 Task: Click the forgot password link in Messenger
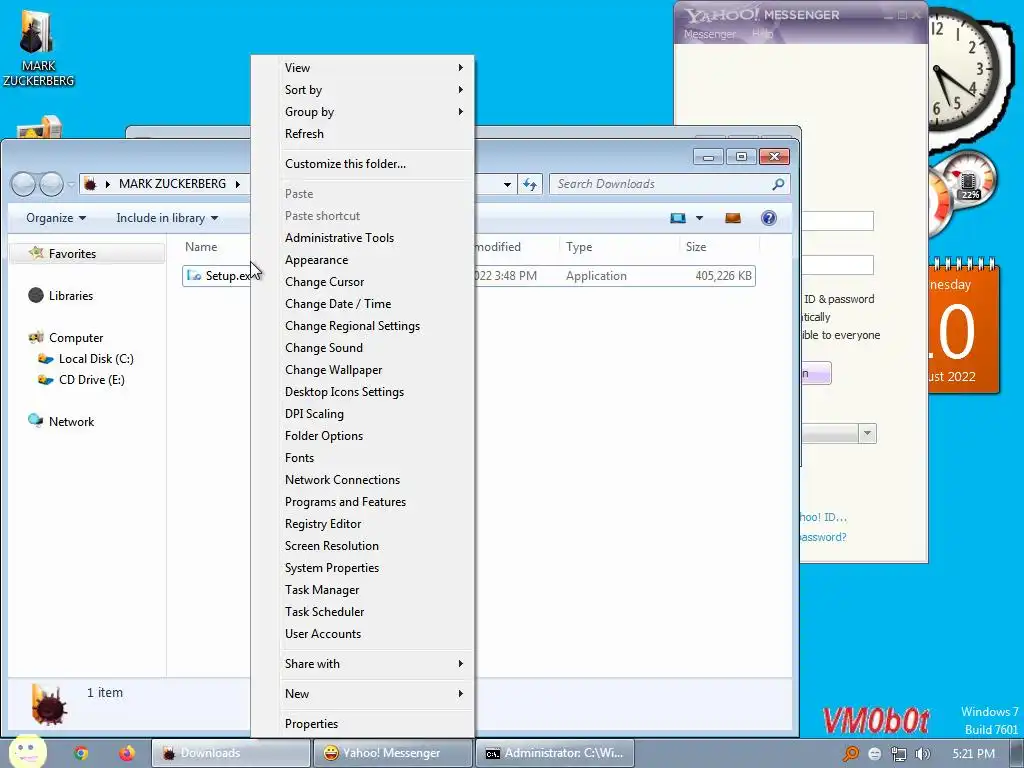coord(824,537)
